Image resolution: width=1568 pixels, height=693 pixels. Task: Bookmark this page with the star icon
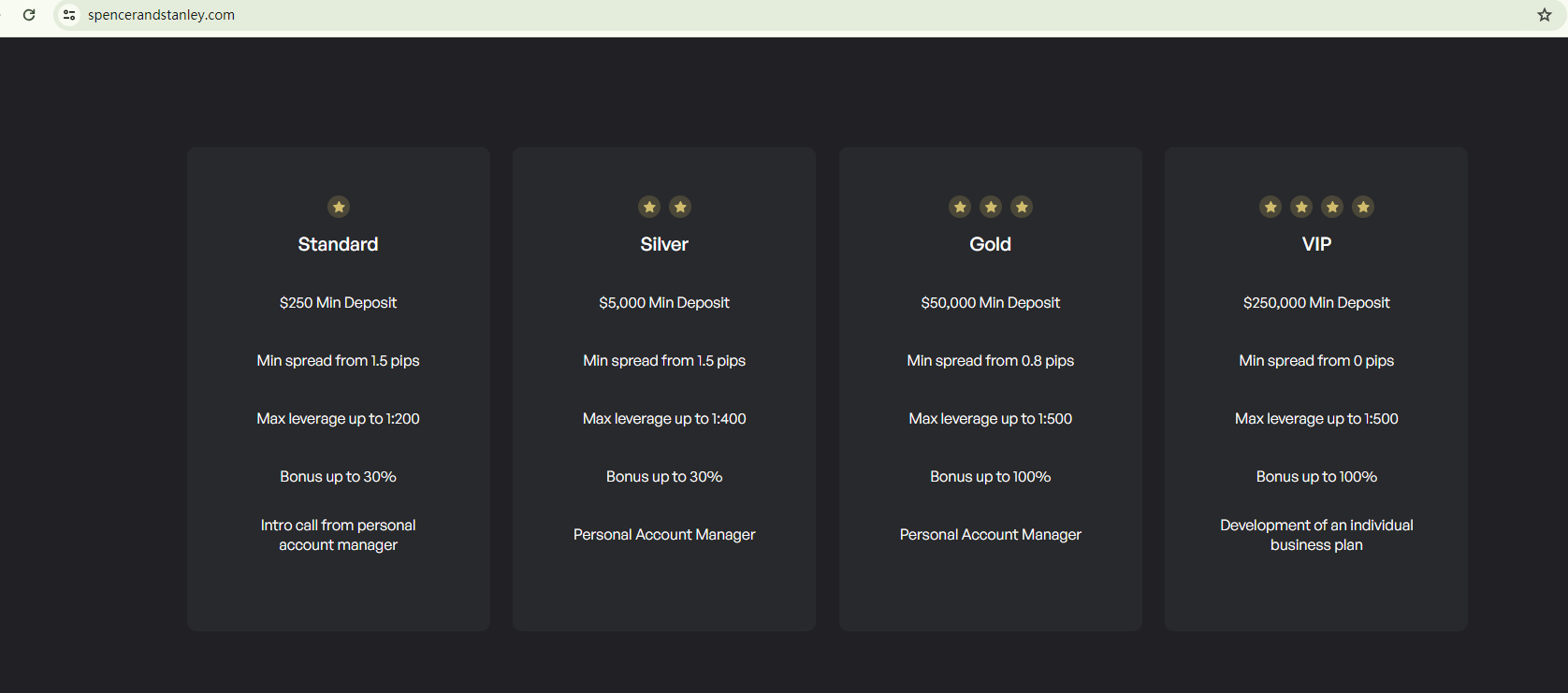(1545, 15)
